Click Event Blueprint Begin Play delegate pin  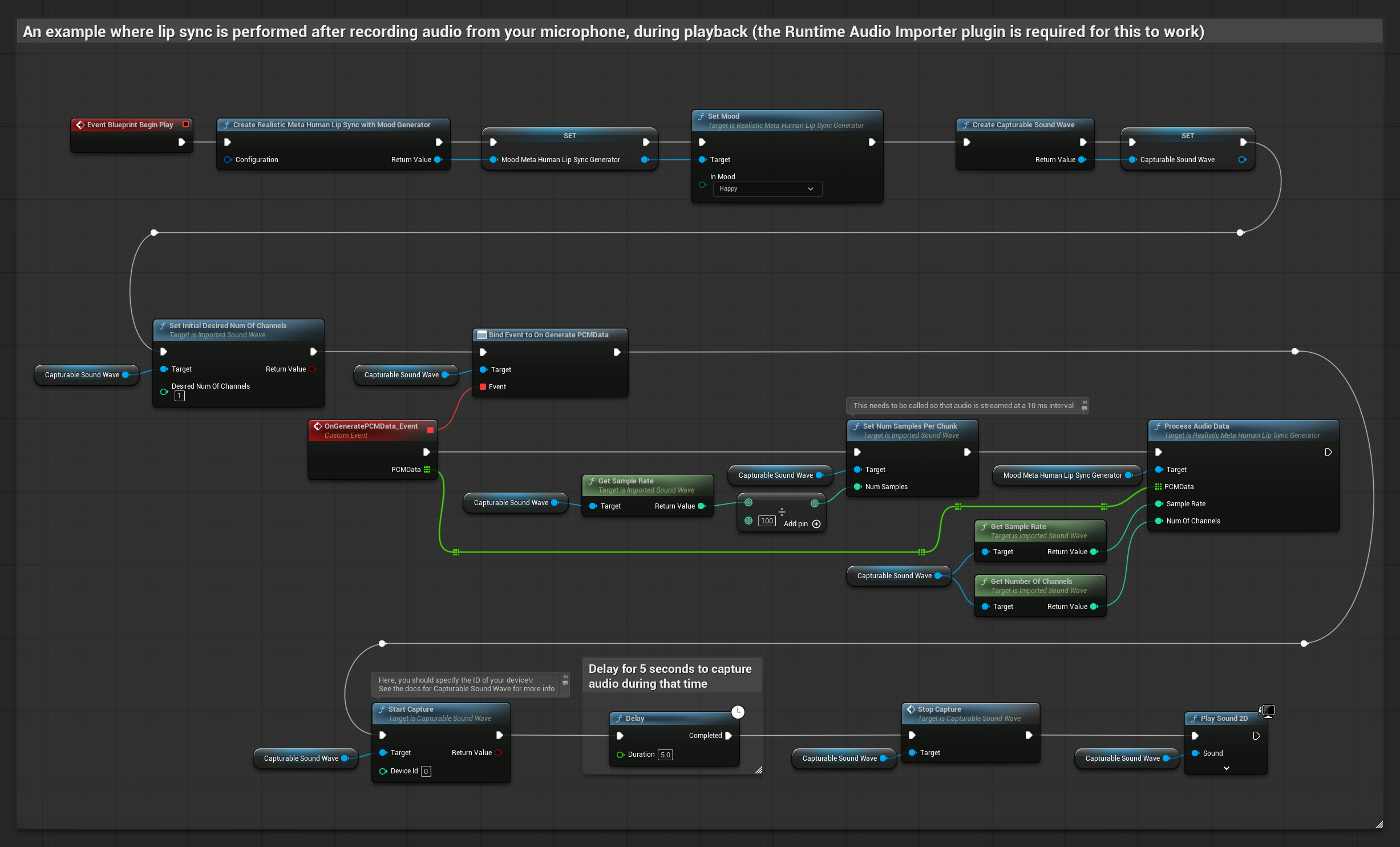coord(185,124)
